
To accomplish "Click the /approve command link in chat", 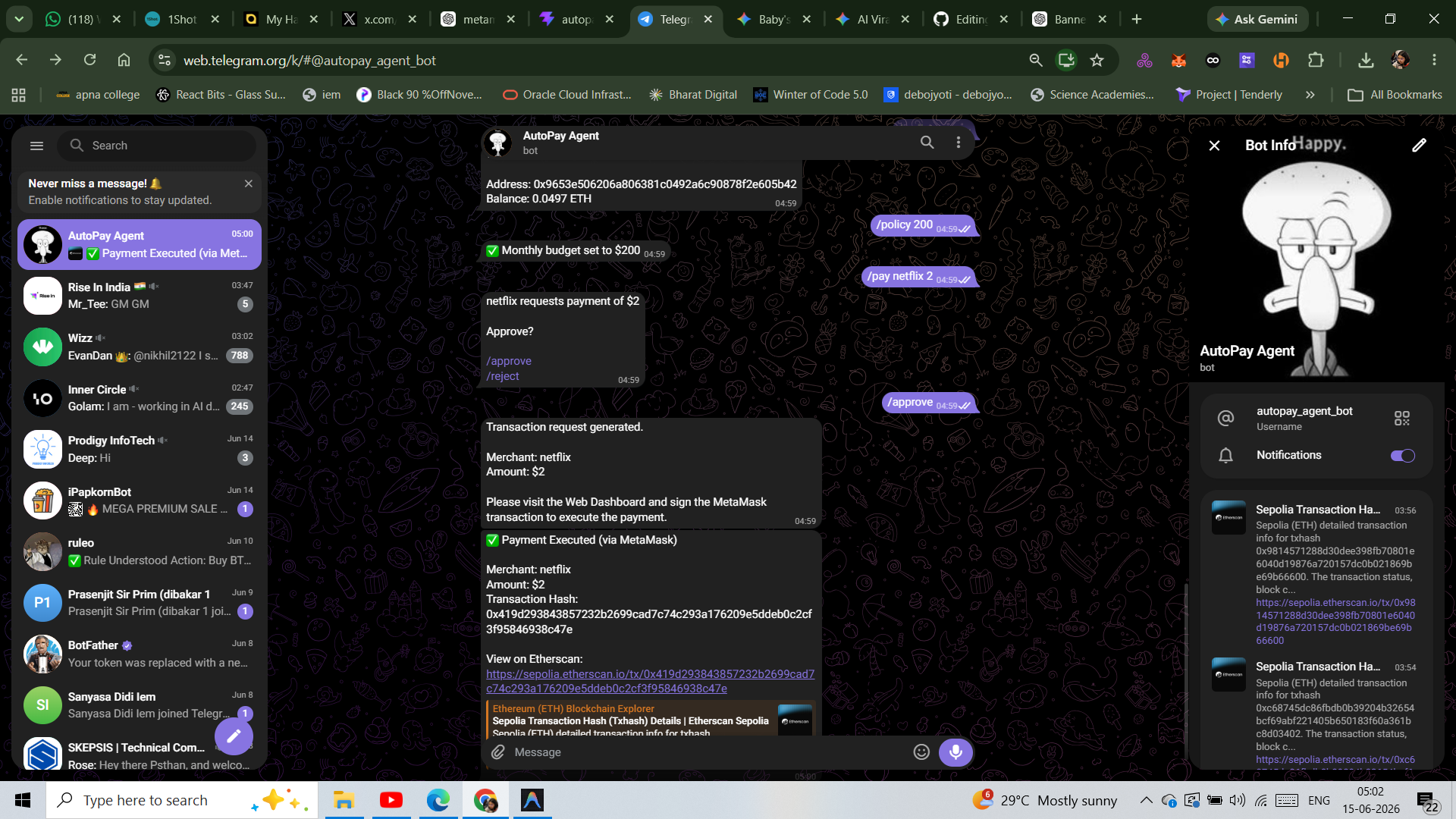I will tap(509, 362).
